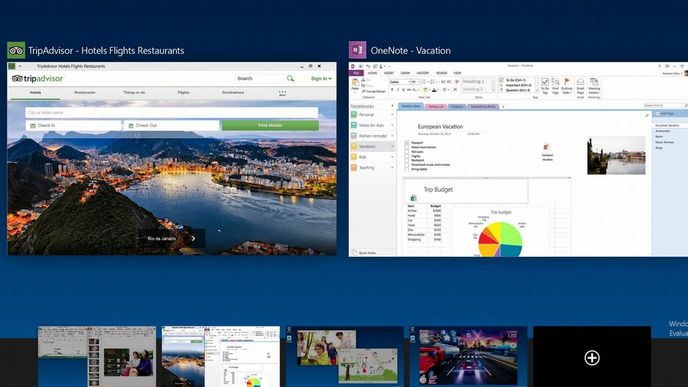Open the styles gallery dropdown arrow

pos(494,89)
